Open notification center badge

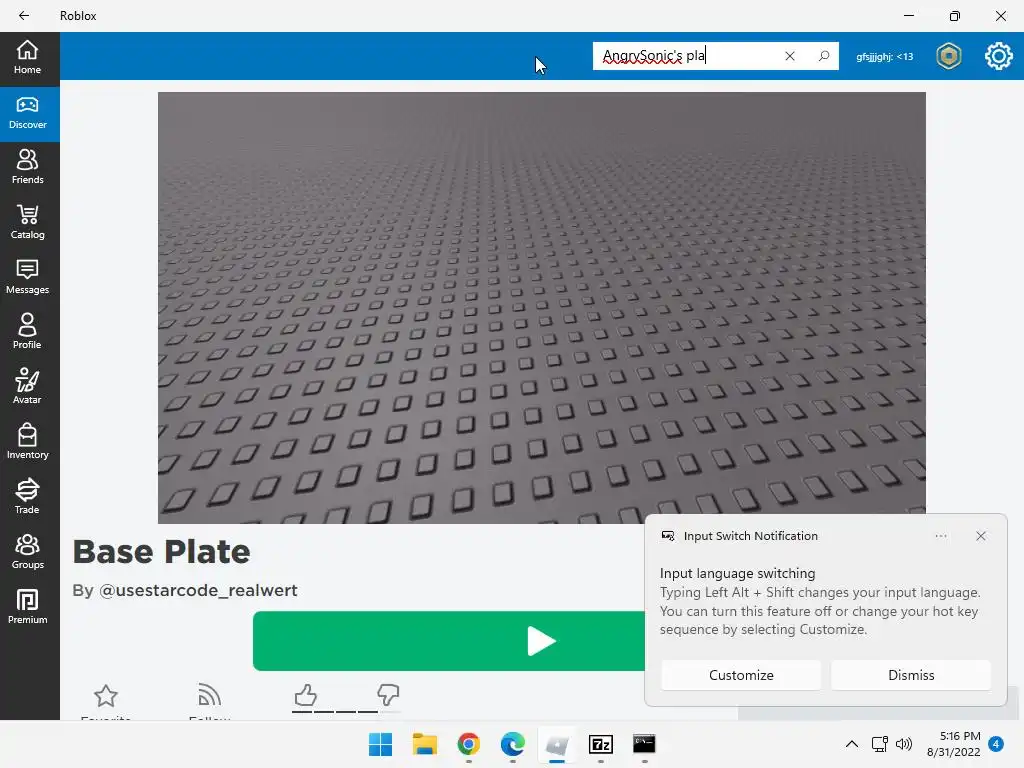(996, 744)
